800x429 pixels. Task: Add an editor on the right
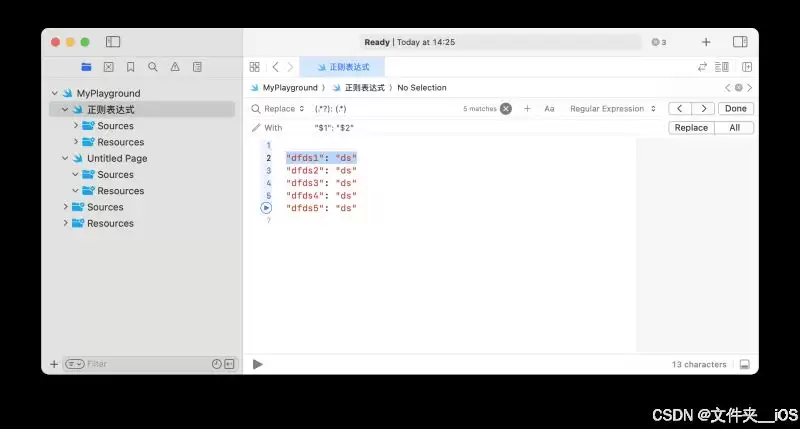tap(747, 67)
